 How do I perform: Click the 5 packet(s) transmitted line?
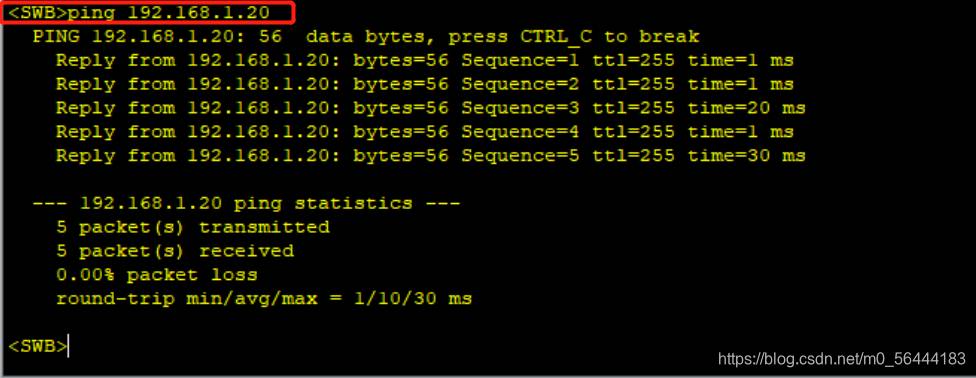193,227
